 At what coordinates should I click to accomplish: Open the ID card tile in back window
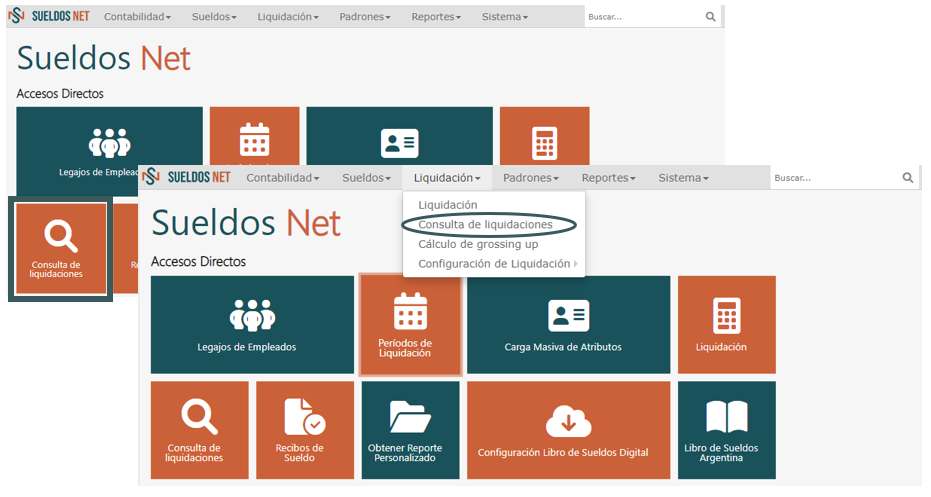click(400, 136)
